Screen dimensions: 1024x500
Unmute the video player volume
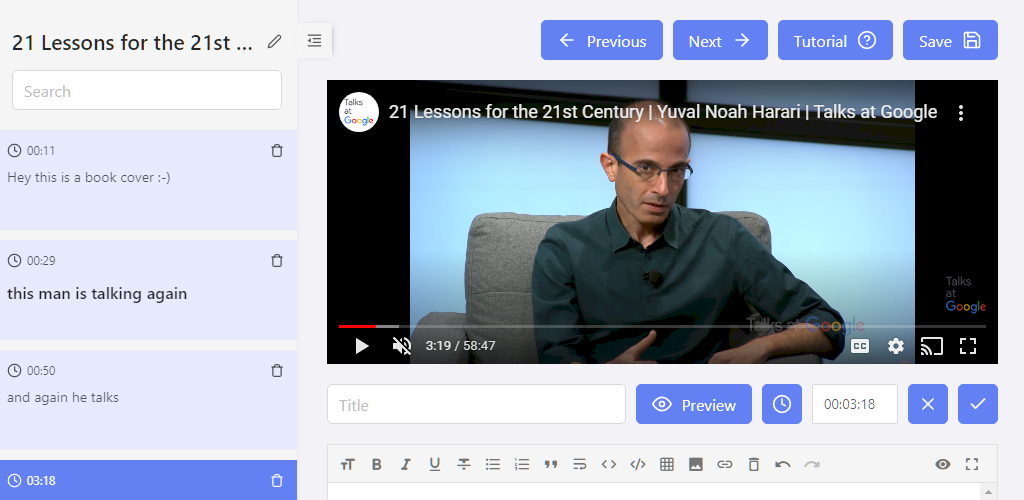(402, 346)
